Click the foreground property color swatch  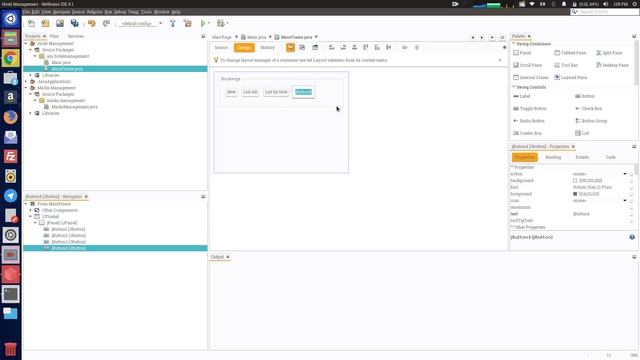pos(575,194)
